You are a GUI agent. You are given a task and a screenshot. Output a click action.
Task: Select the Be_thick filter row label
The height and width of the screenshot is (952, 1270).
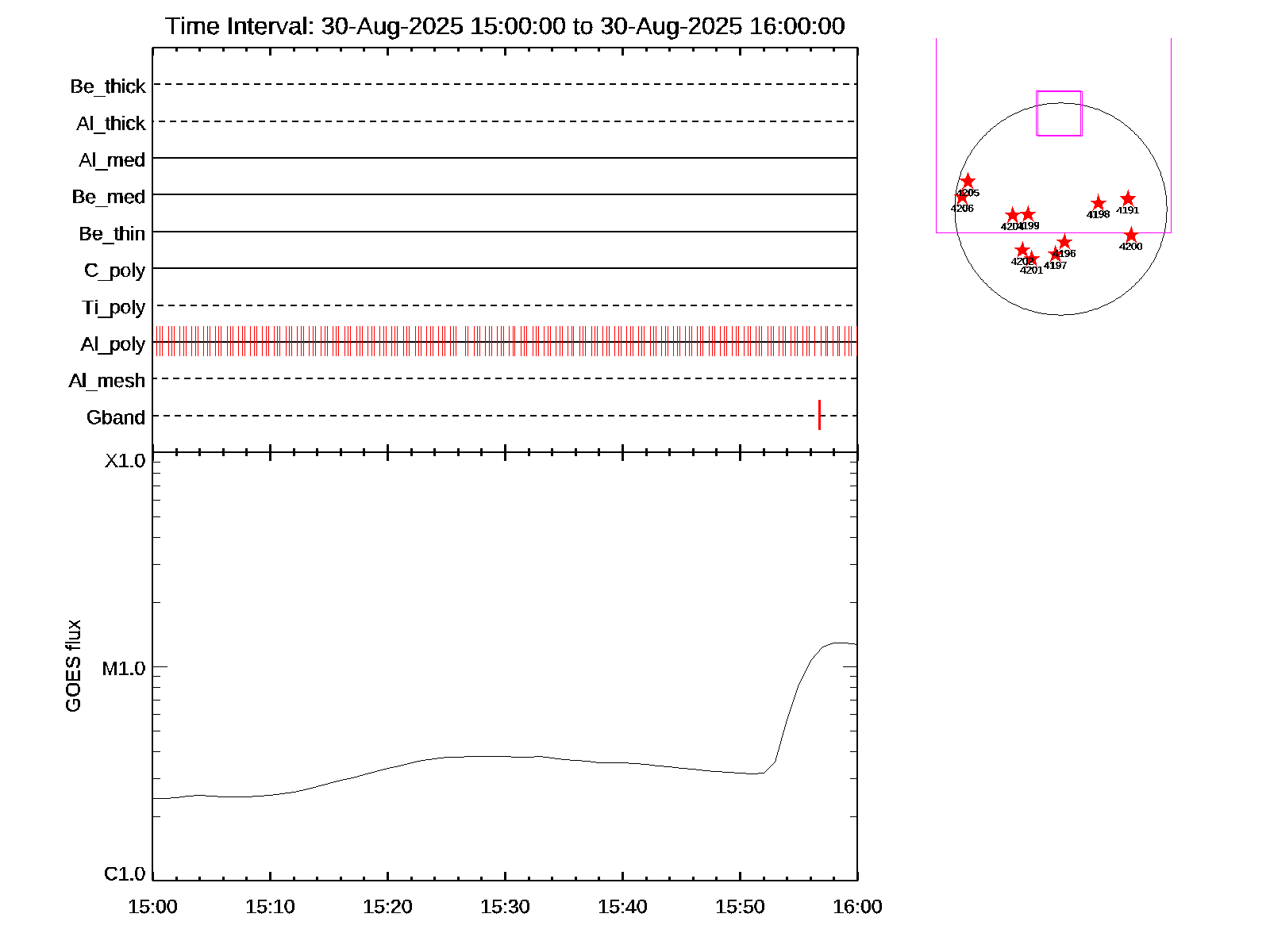pos(108,86)
